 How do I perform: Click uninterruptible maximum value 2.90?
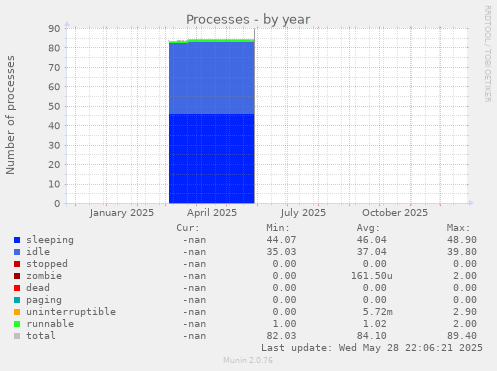point(465,312)
